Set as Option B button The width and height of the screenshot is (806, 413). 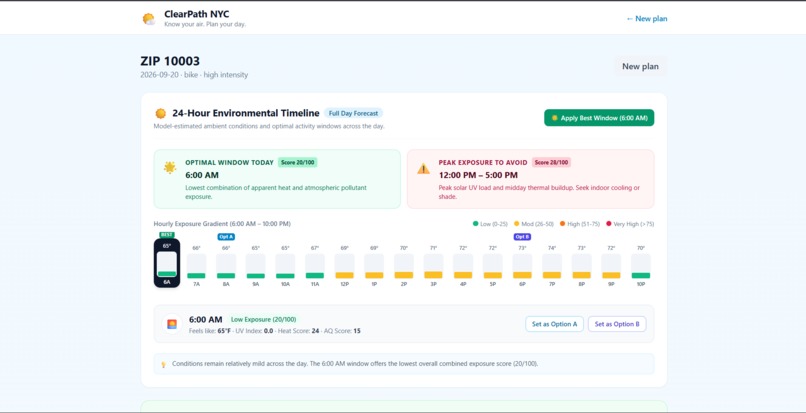click(617, 324)
